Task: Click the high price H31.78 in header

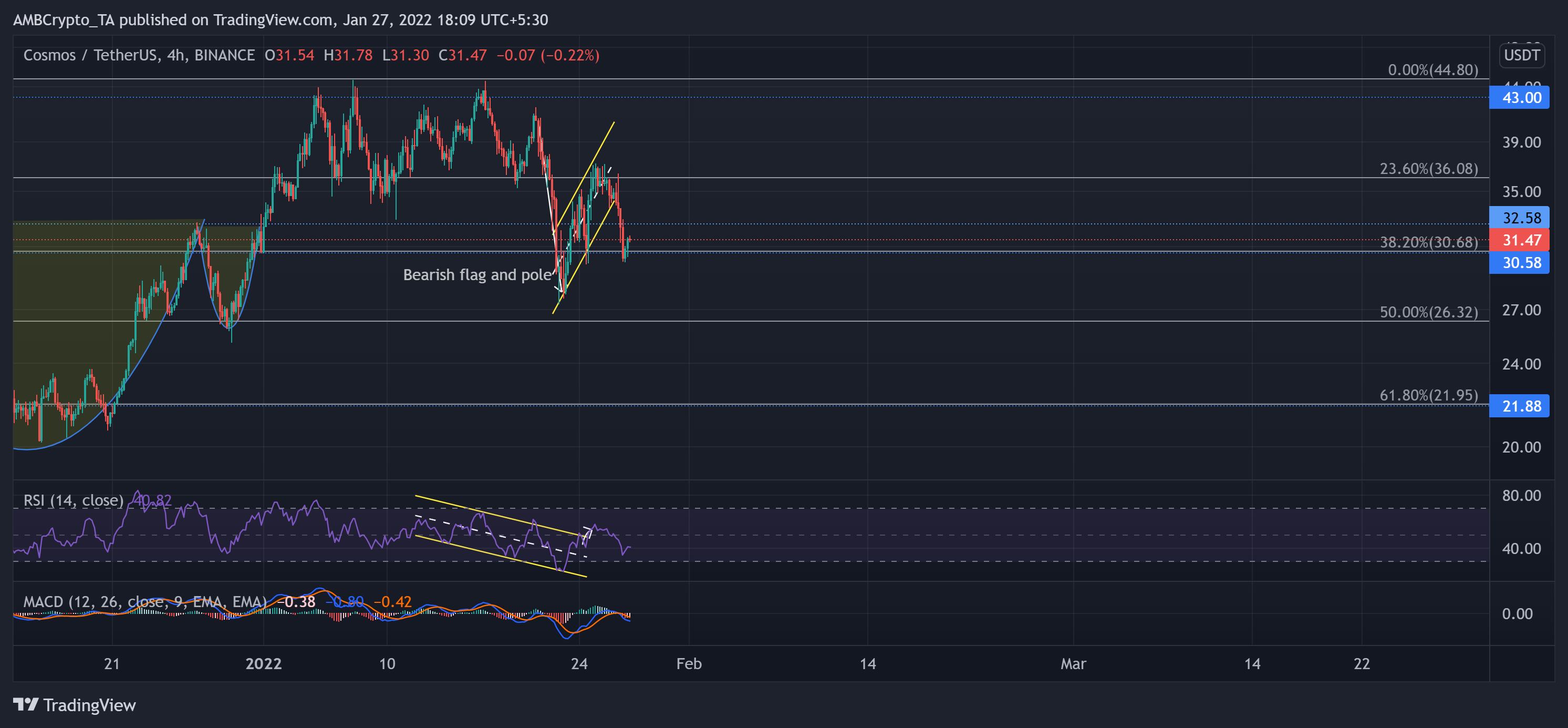Action: (348, 55)
